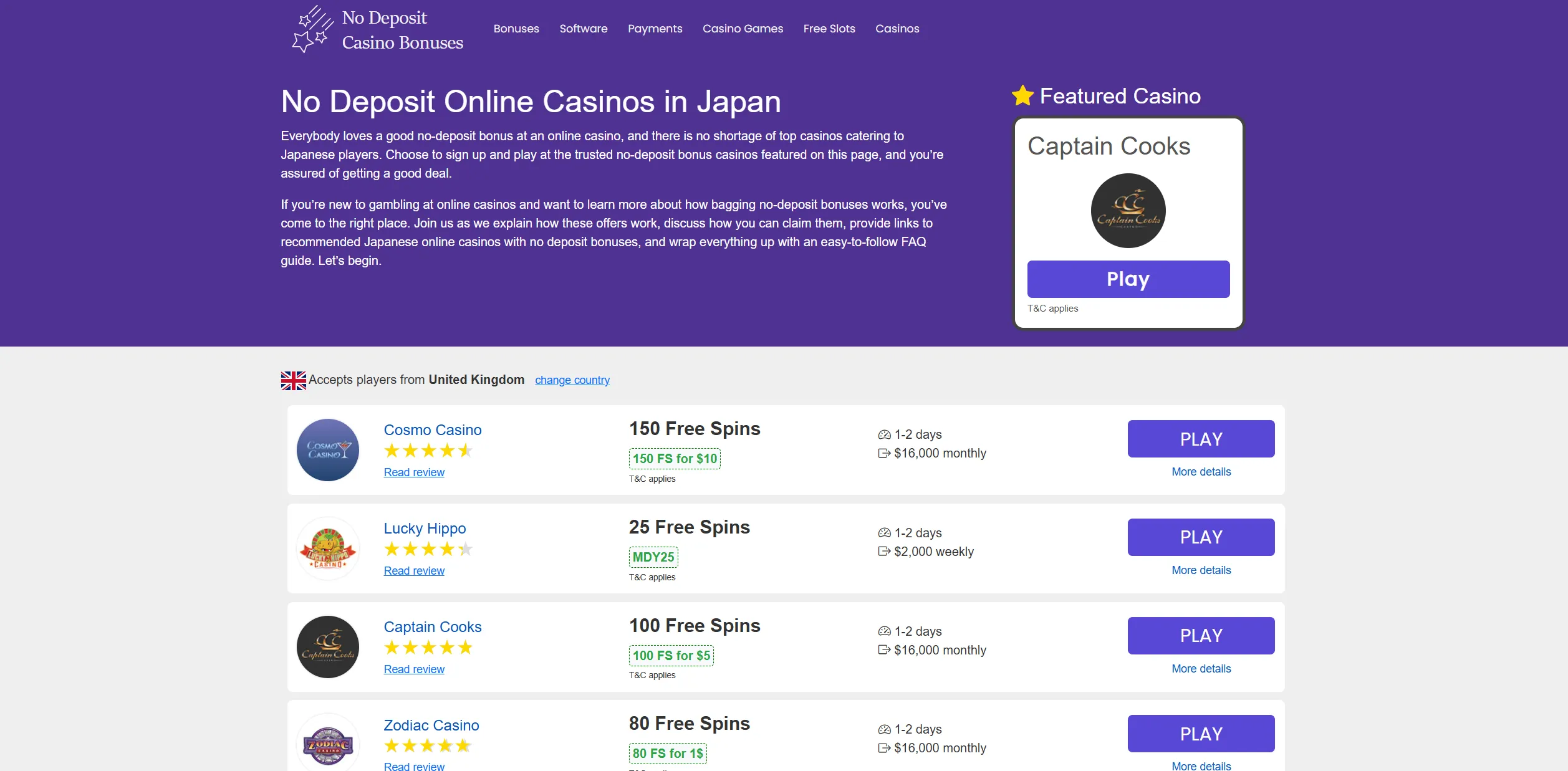Click PLAY for Captain Cooks in list

coord(1201,636)
